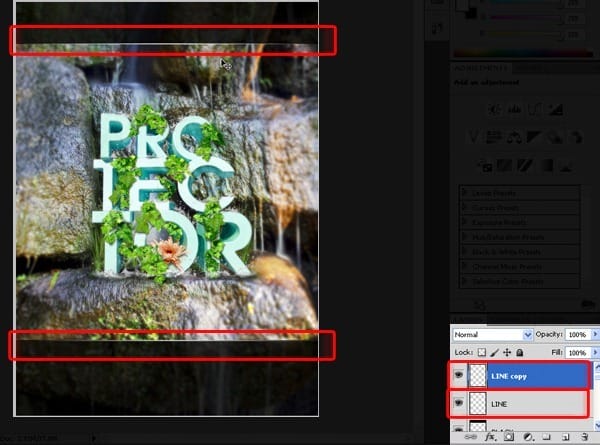This screenshot has height=445, width=600.
Task: Expand Channel Mixer Presets list
Action: (x=465, y=266)
